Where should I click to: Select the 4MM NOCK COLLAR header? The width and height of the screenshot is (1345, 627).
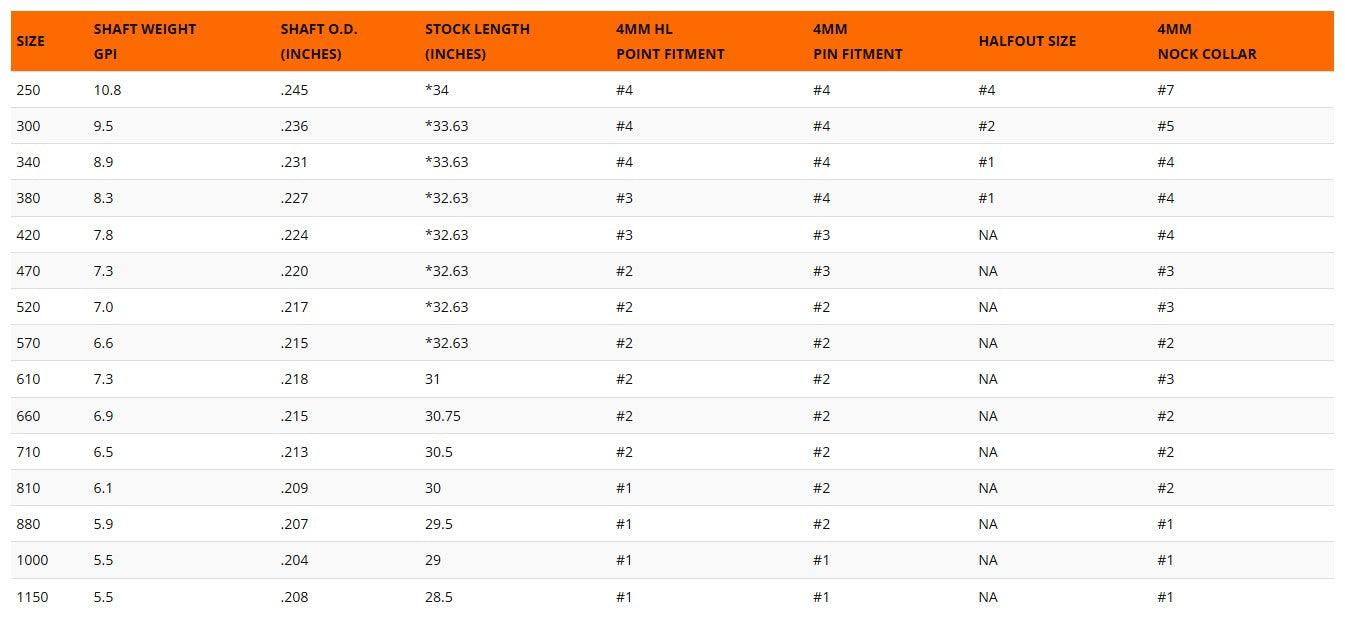[1206, 41]
